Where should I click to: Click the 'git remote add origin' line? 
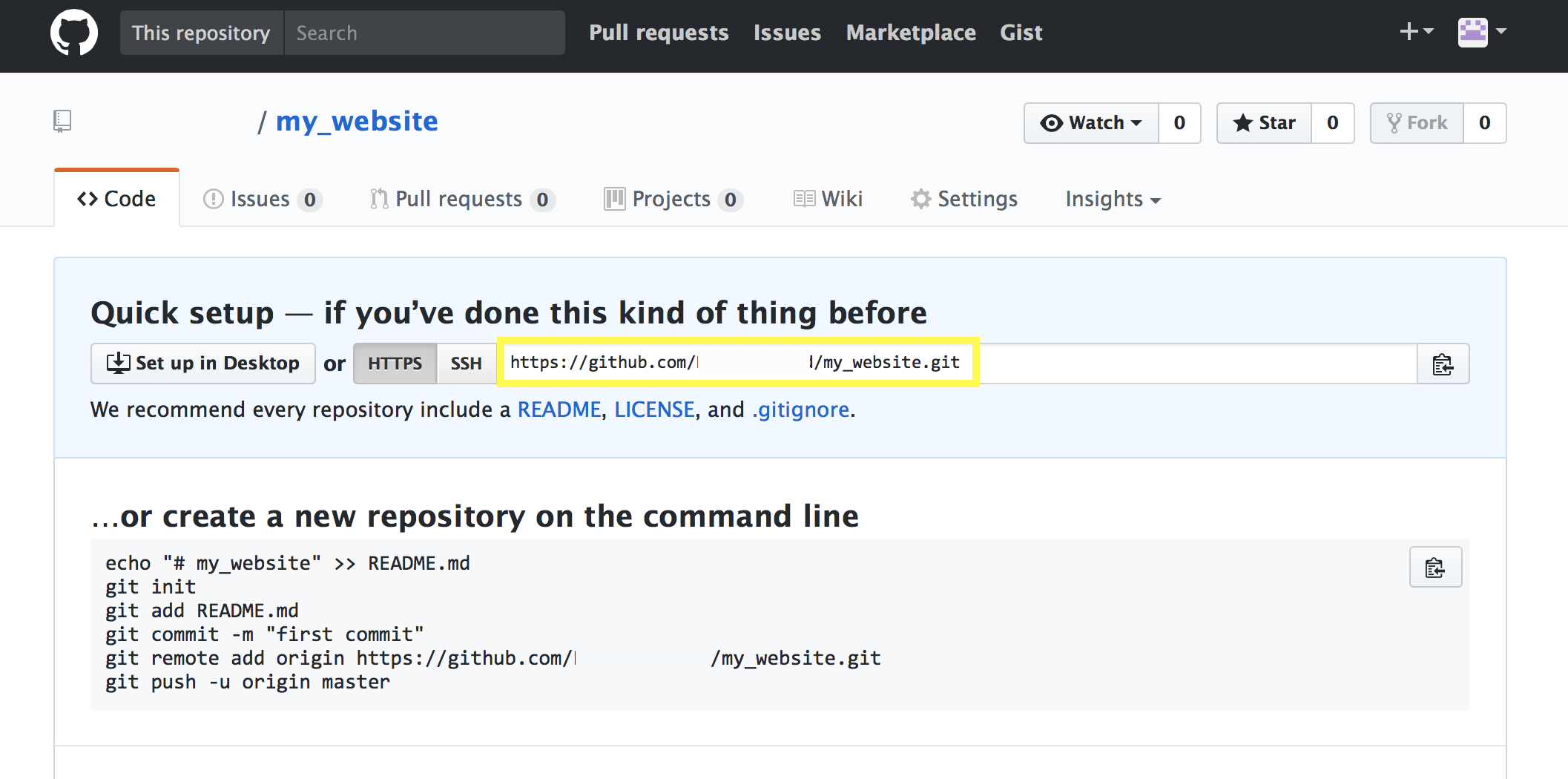click(x=493, y=658)
